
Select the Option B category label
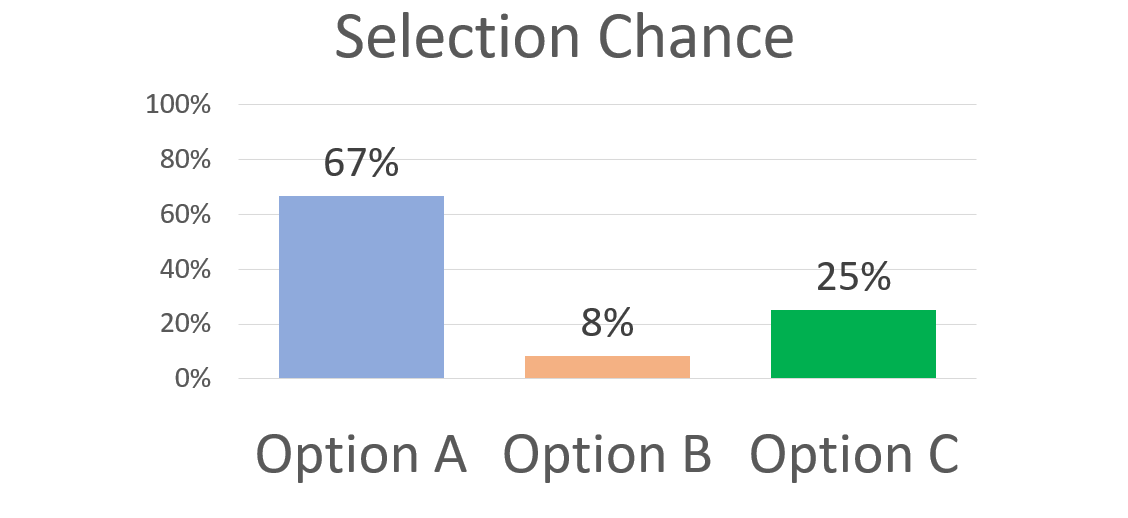click(607, 455)
